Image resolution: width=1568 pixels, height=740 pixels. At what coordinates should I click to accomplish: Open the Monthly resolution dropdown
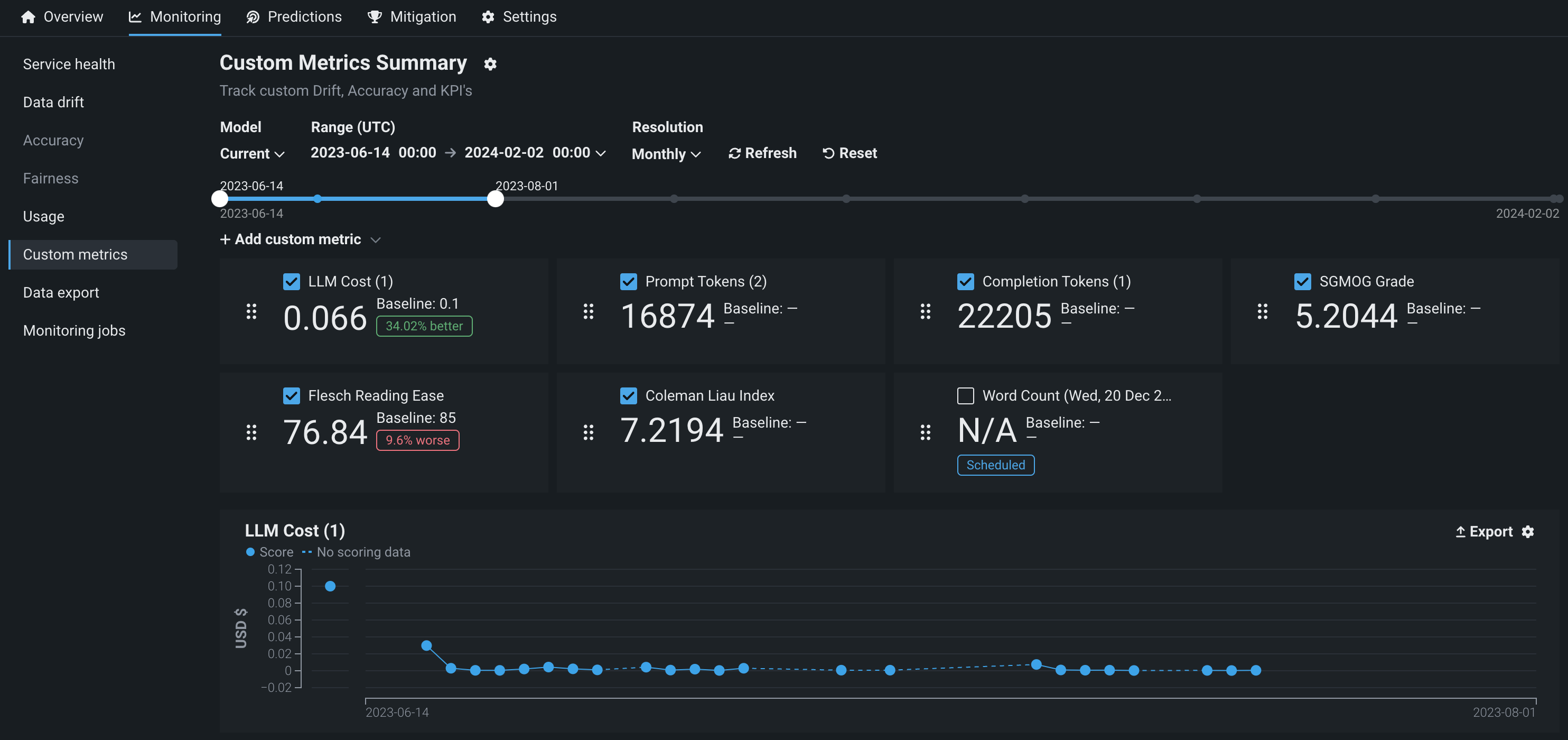666,154
